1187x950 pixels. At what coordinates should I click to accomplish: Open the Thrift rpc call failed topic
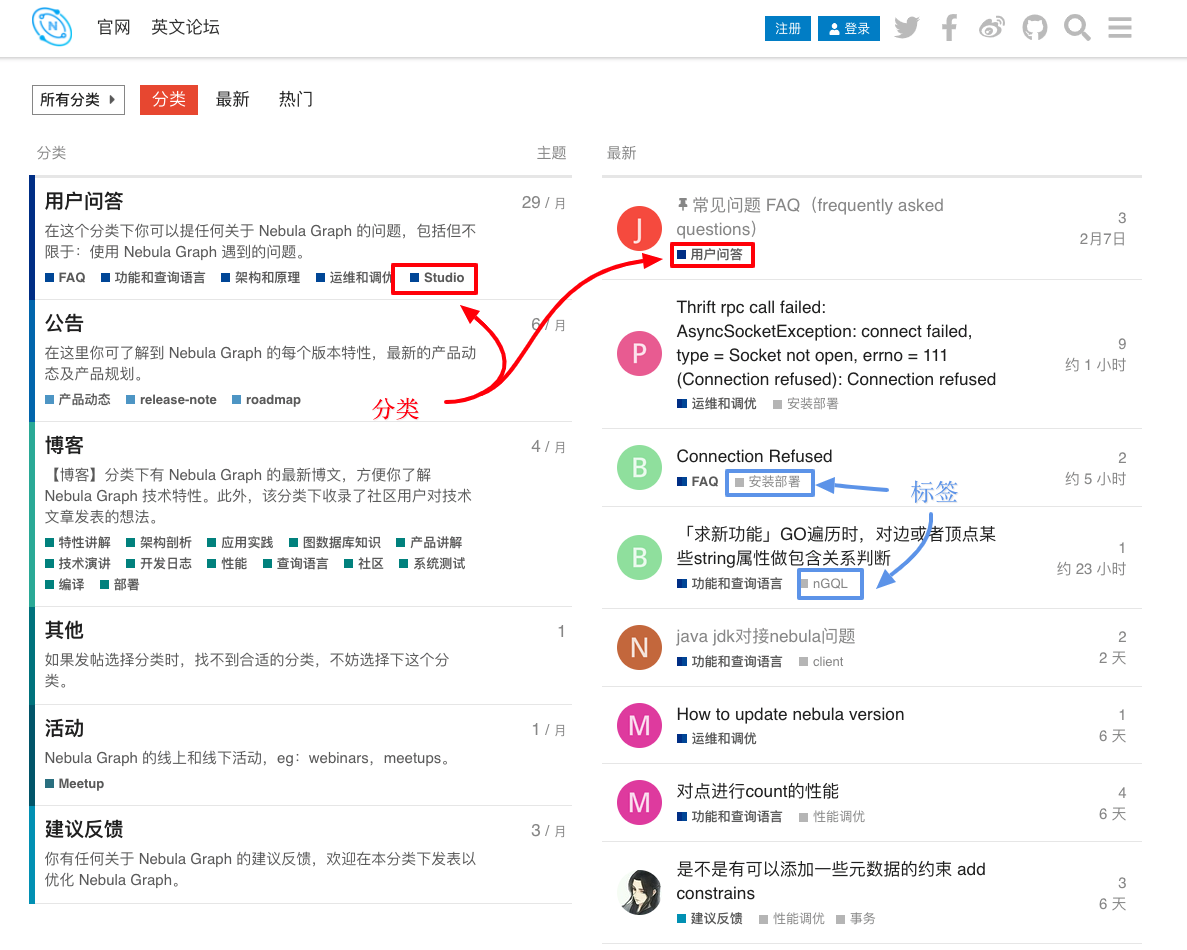(x=836, y=343)
